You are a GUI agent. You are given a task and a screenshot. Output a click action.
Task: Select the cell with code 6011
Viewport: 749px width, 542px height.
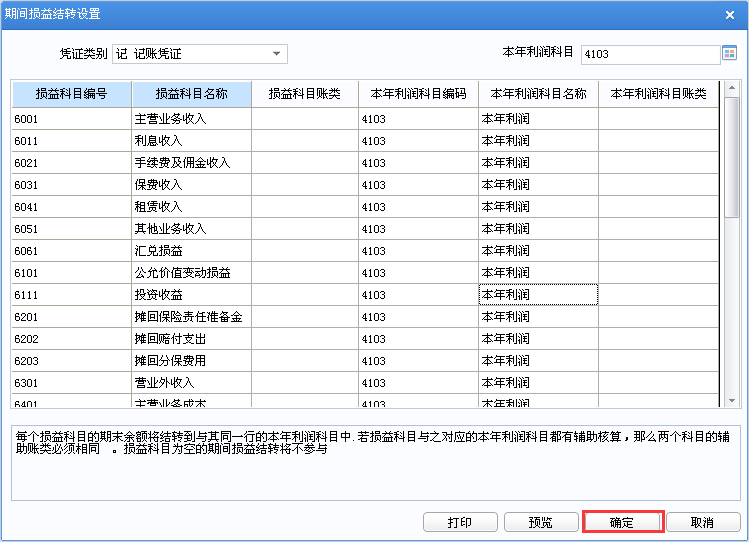[x=72, y=141]
